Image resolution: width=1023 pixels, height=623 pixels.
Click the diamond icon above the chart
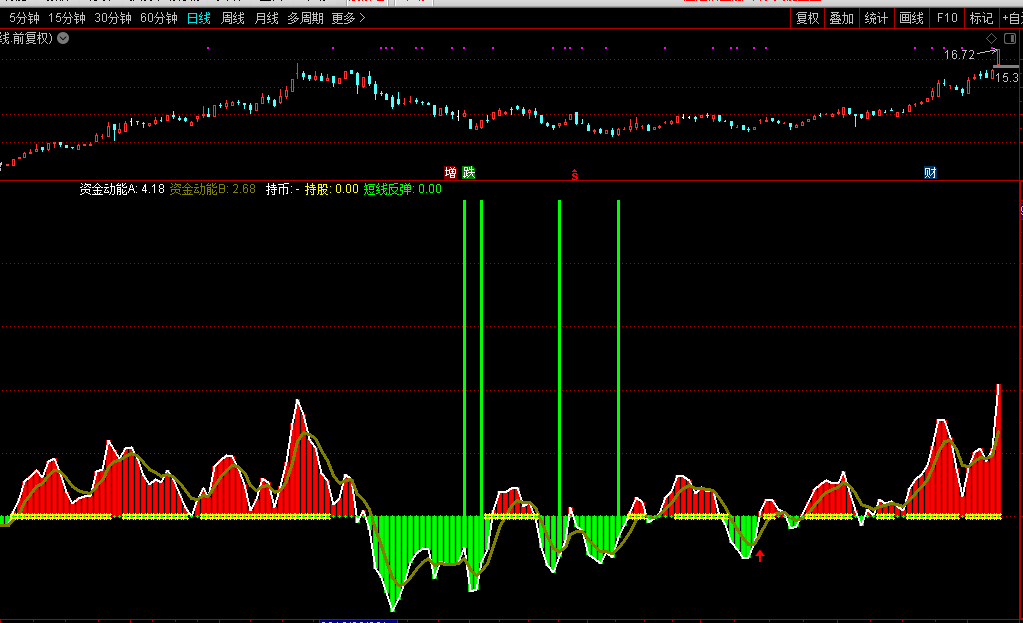click(991, 38)
